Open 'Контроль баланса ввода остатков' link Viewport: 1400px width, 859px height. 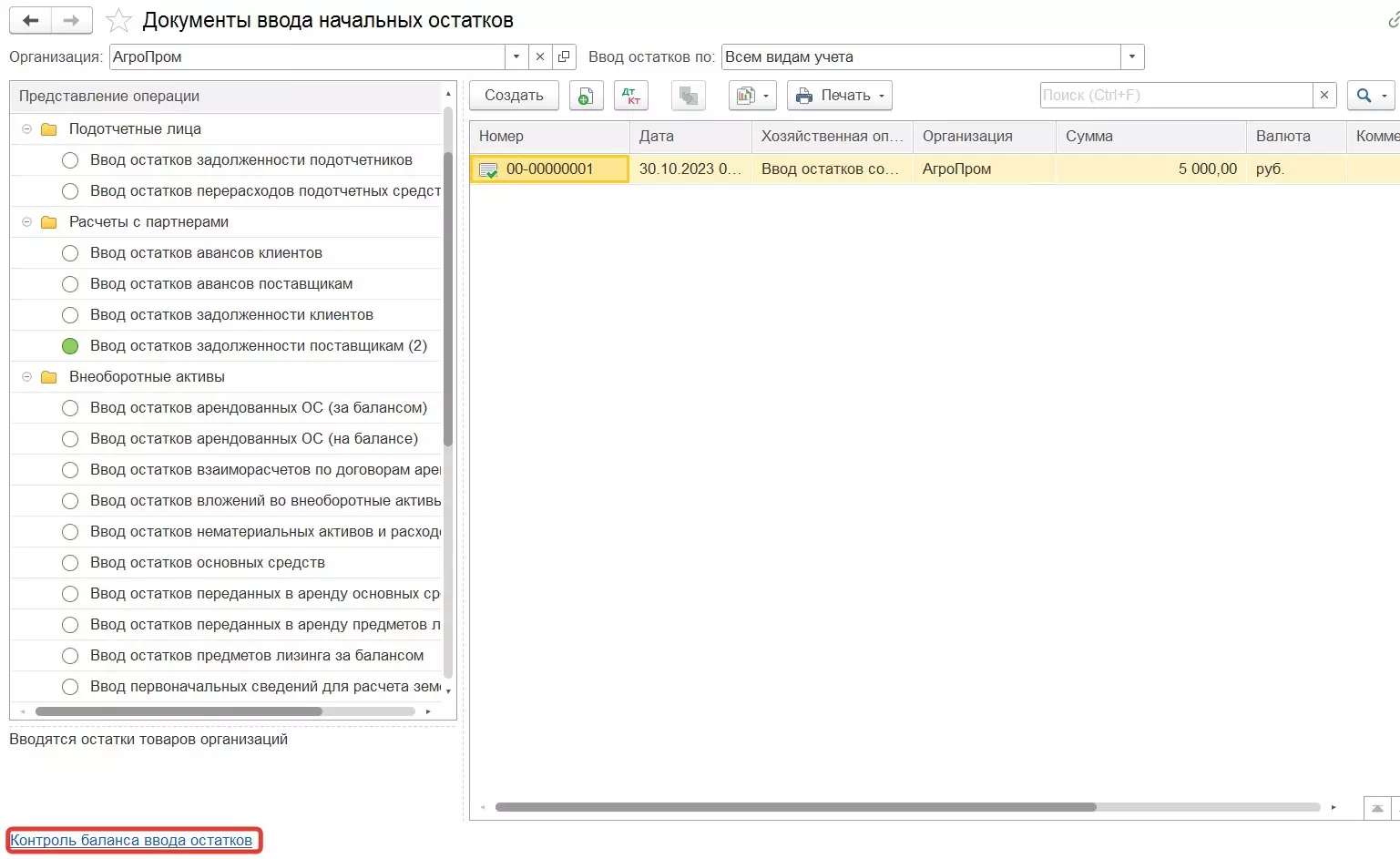pyautogui.click(x=131, y=840)
